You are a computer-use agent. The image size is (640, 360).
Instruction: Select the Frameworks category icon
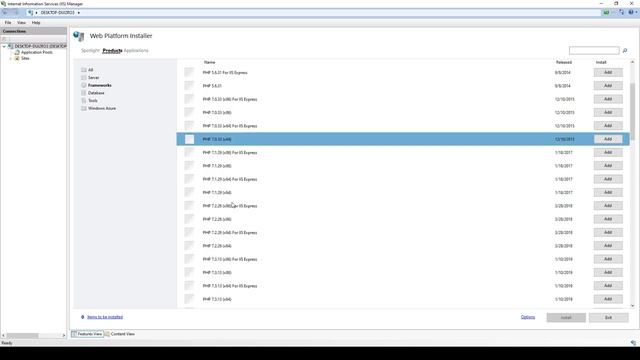pyautogui.click(x=84, y=85)
